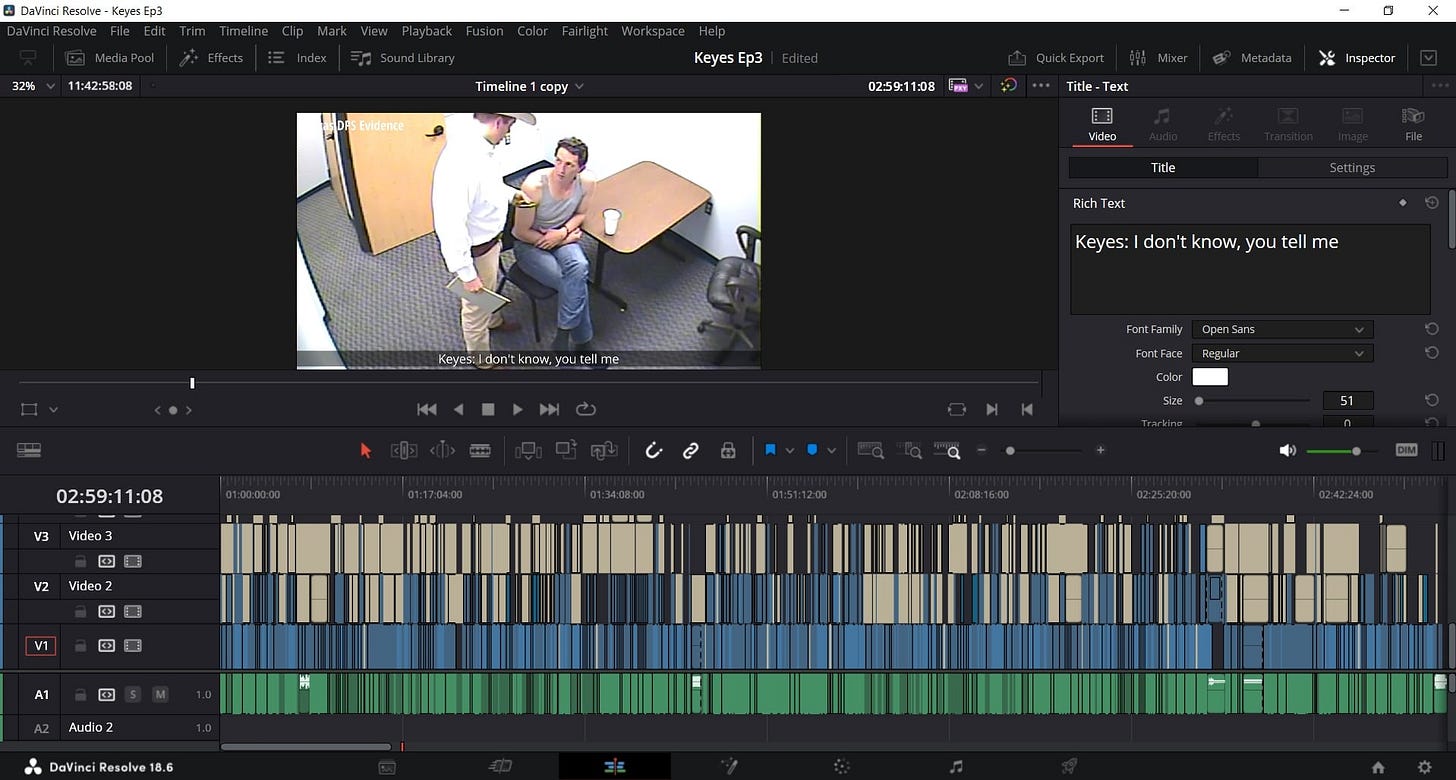Toggle lock on Video 3 track
The width and height of the screenshot is (1456, 780).
point(81,562)
